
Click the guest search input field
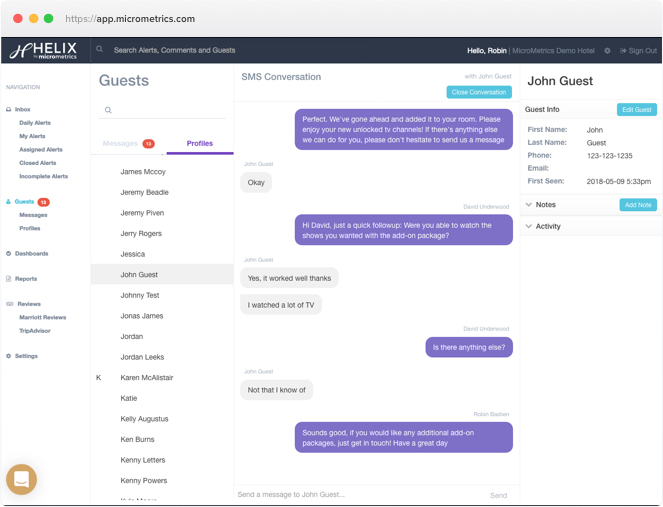point(165,110)
